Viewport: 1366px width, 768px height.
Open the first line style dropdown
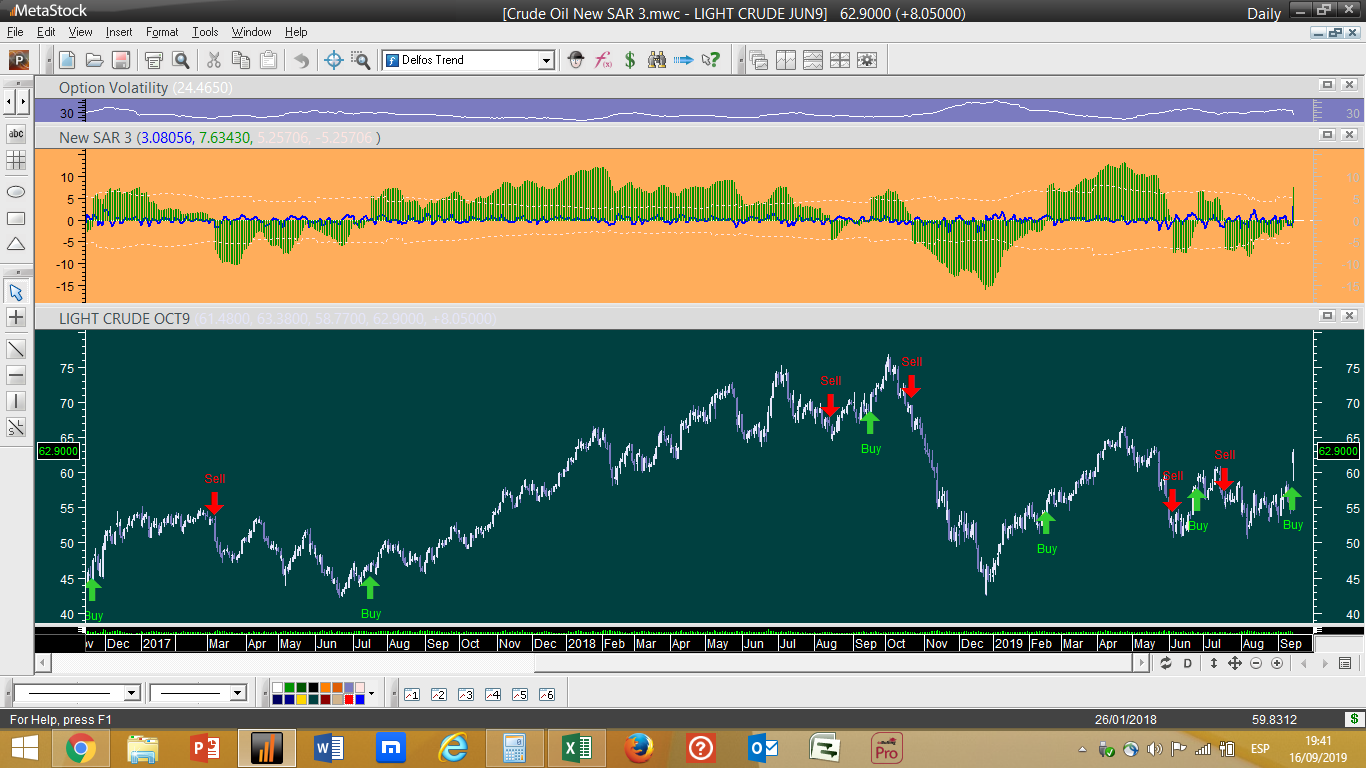coord(131,693)
